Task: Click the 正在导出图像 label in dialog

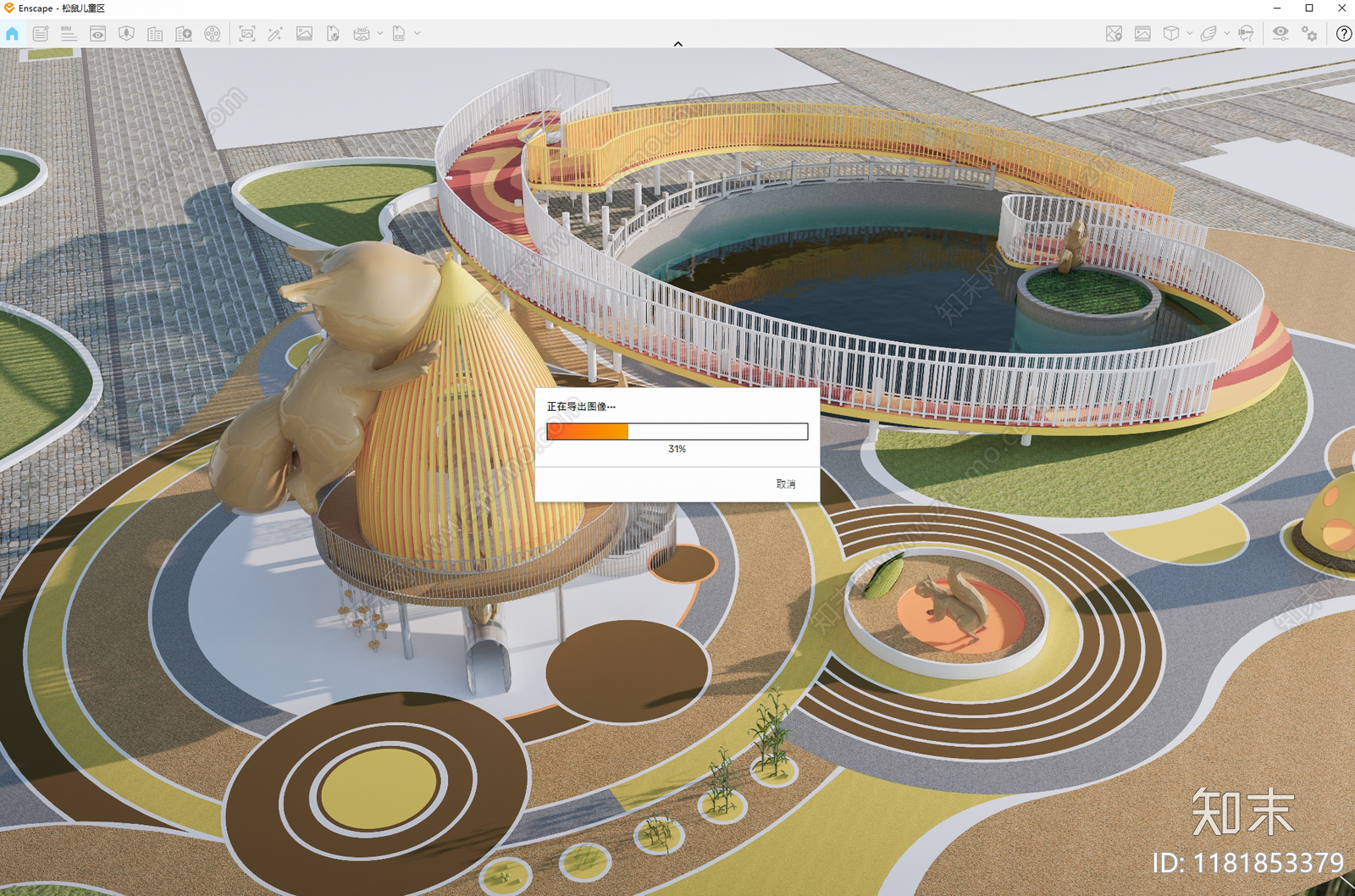Action: point(581,407)
